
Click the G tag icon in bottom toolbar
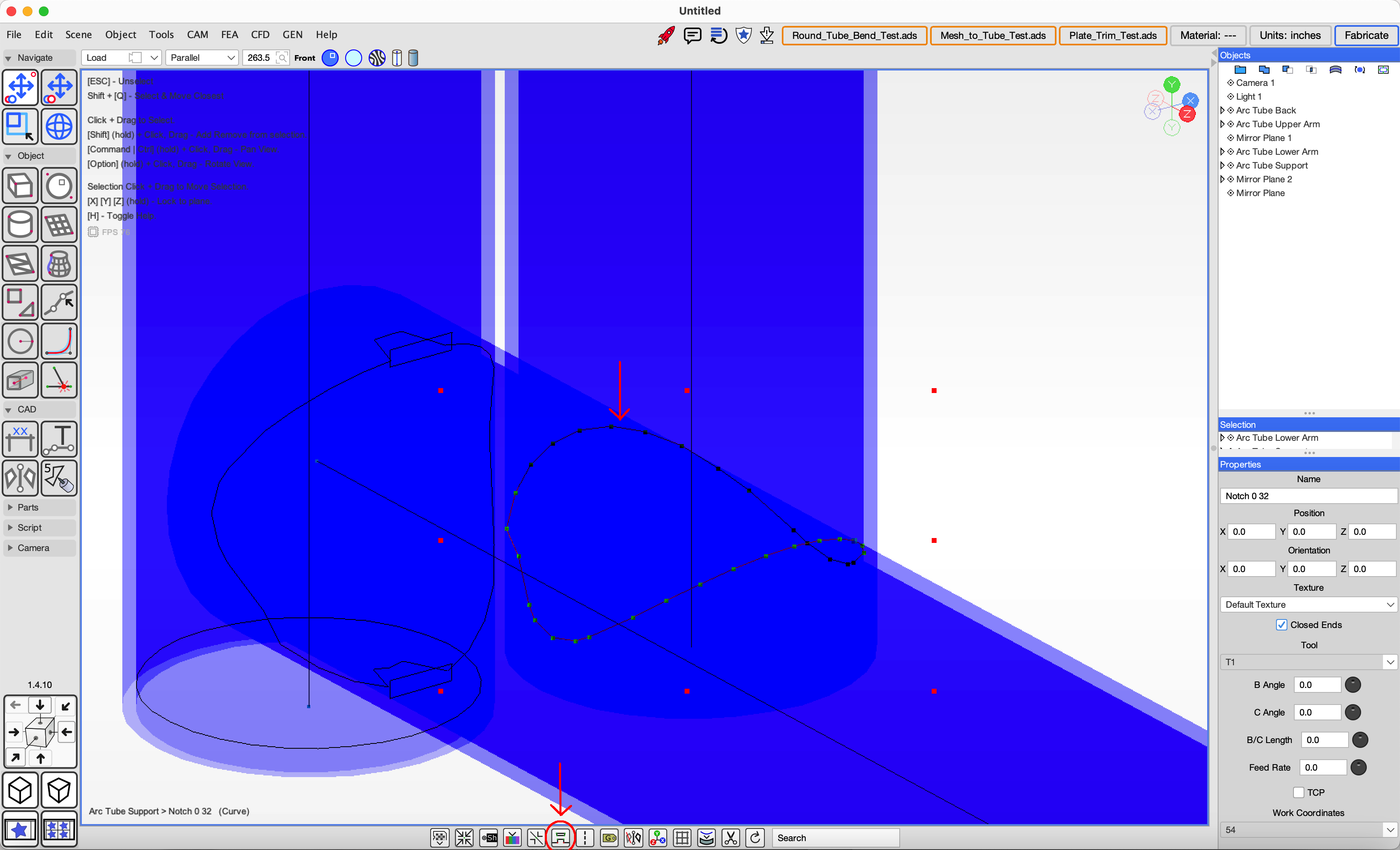(x=609, y=837)
